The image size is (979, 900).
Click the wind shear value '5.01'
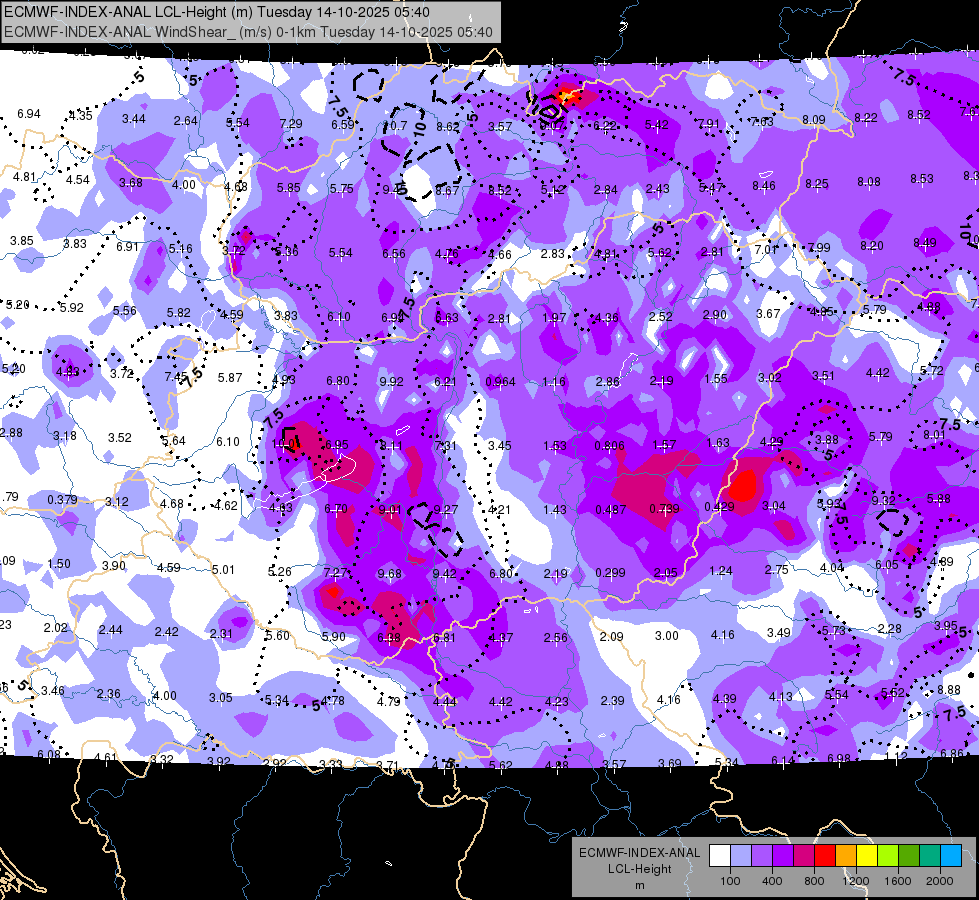tap(224, 570)
